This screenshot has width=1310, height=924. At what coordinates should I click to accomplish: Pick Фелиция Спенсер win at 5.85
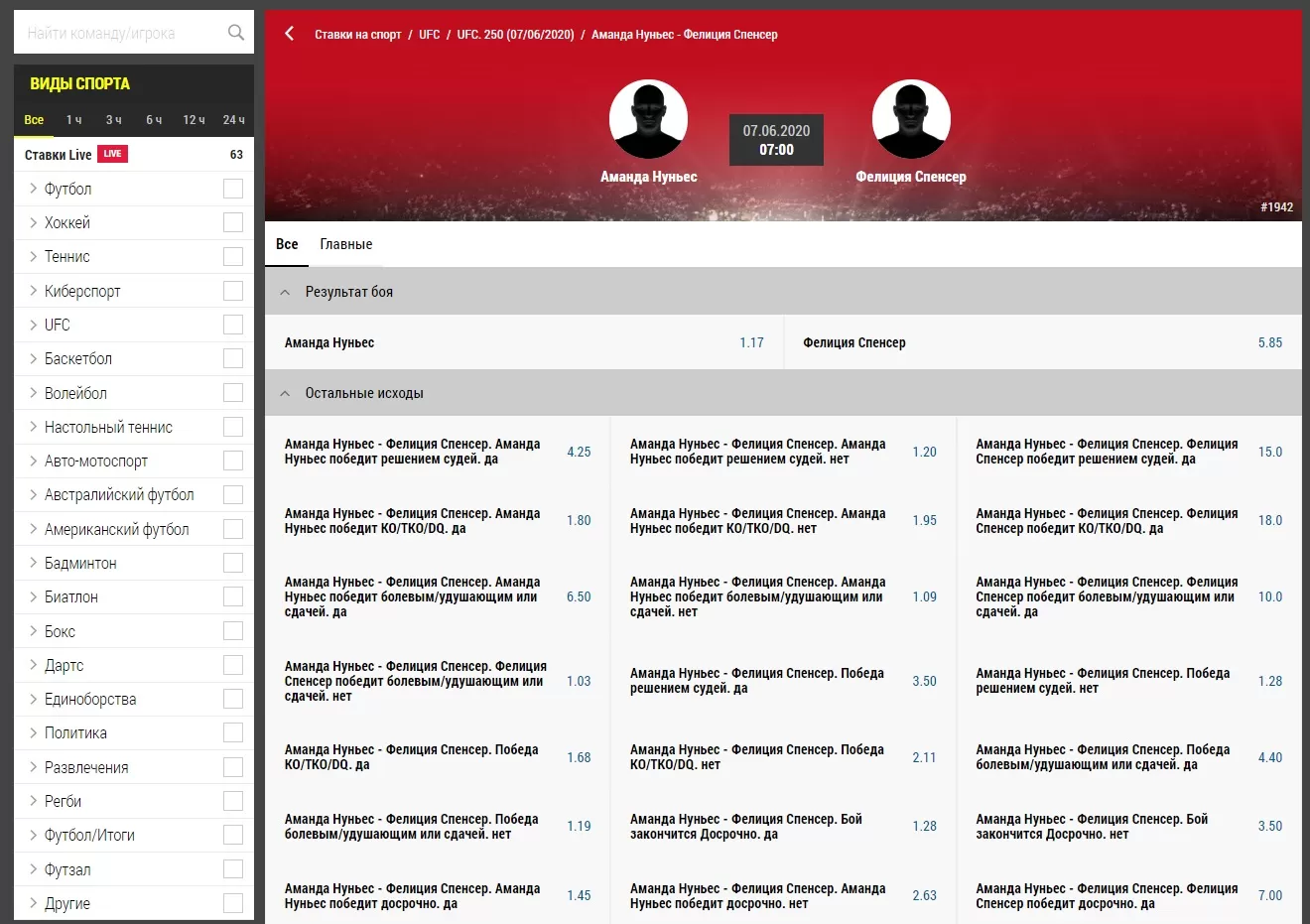pos(1269,342)
